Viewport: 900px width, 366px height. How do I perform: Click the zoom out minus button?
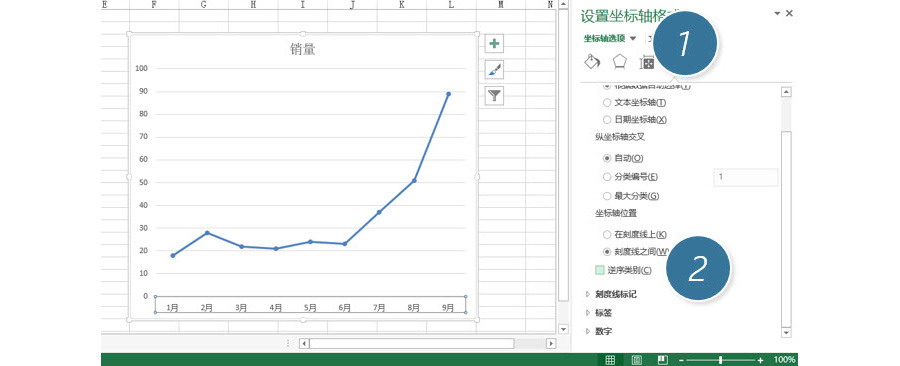pyautogui.click(x=681, y=360)
